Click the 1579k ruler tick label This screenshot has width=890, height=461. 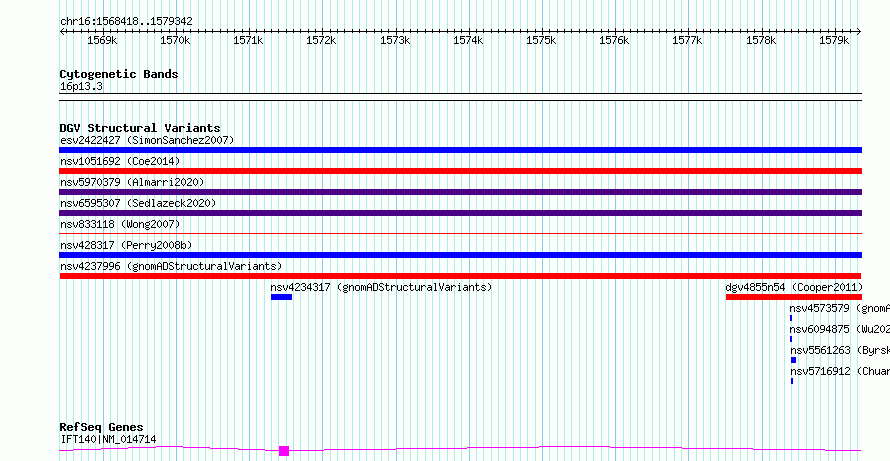pos(834,40)
